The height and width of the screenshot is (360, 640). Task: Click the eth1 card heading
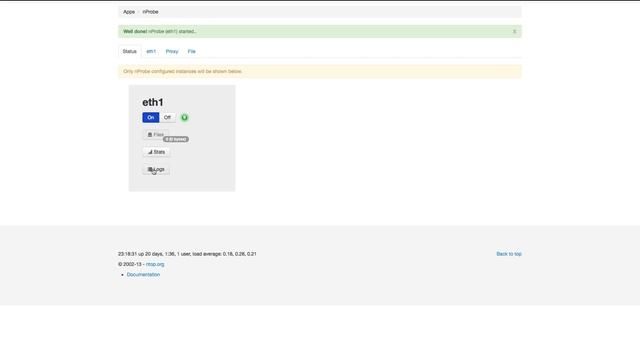pos(153,102)
